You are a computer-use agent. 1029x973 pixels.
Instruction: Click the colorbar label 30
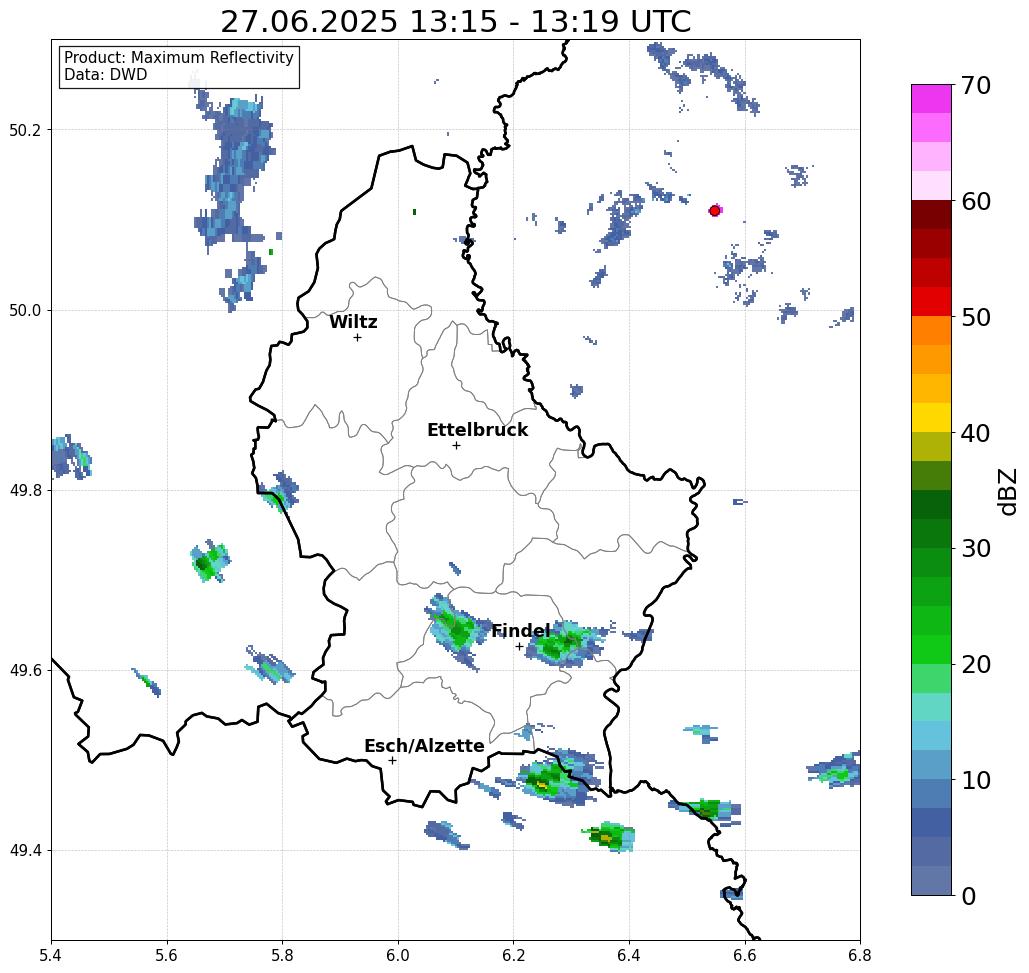point(975,549)
